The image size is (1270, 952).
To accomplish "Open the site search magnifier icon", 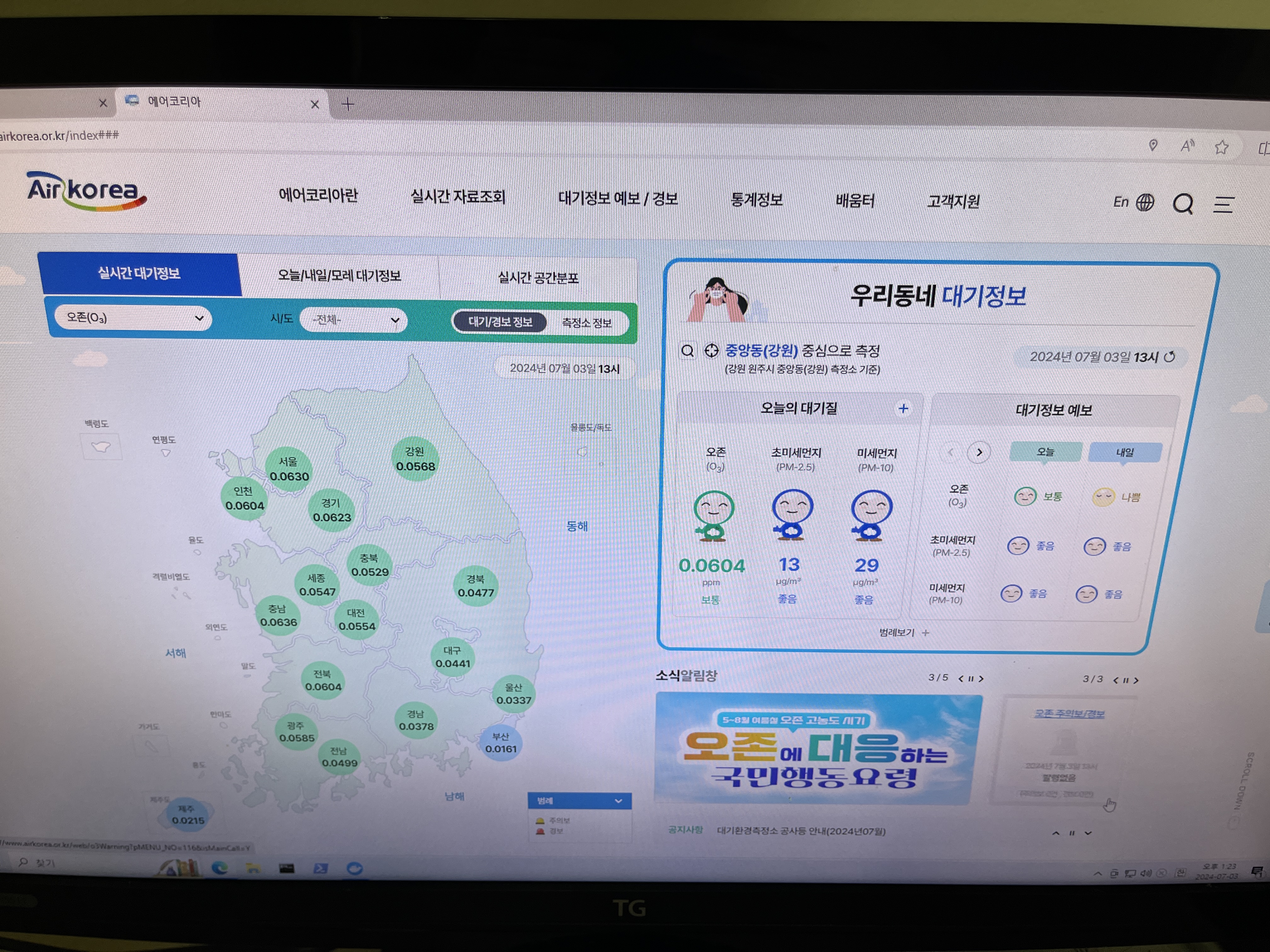I will (1183, 204).
